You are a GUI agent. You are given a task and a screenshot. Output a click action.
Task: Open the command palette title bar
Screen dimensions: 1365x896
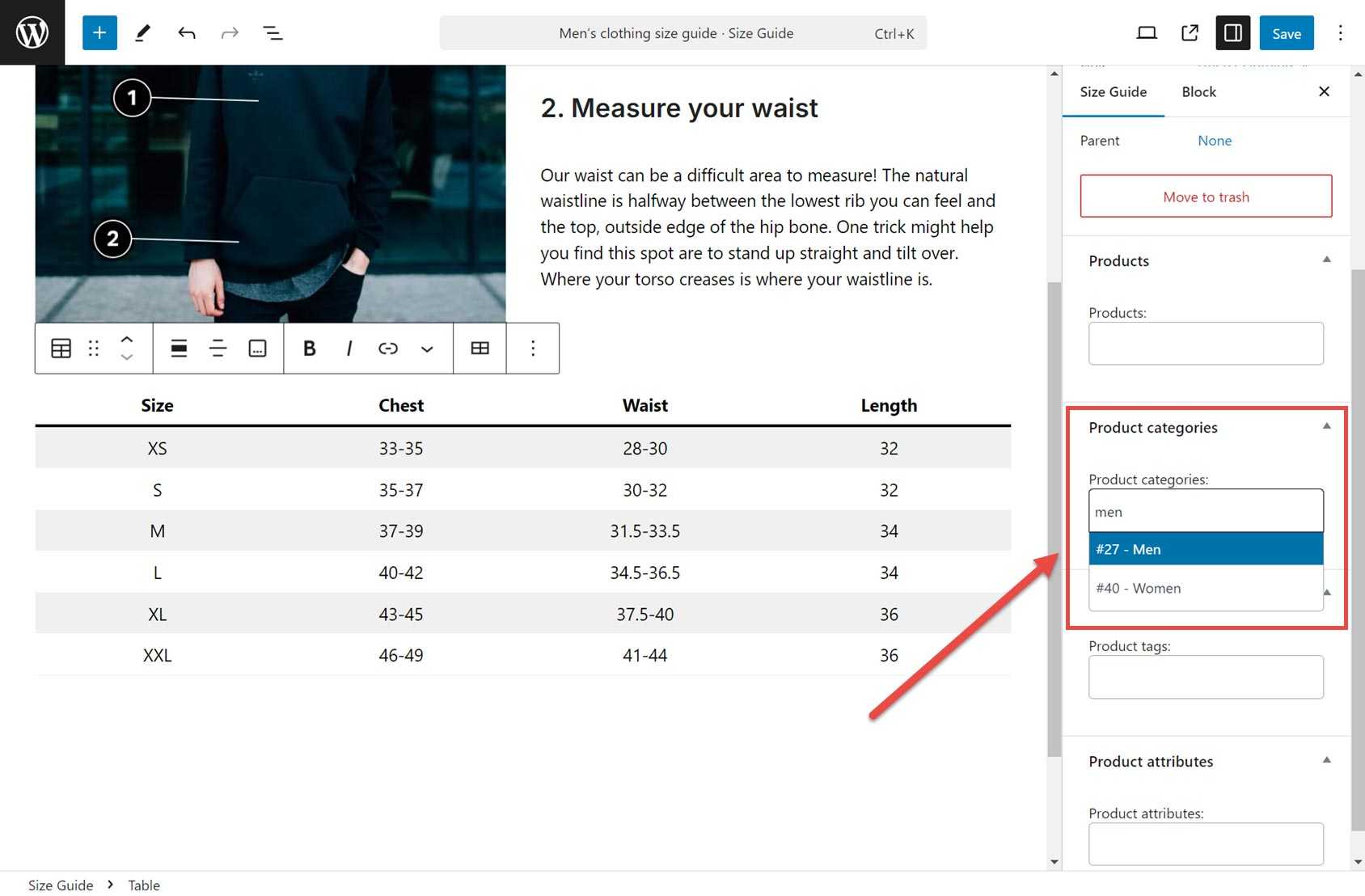pyautogui.click(x=683, y=33)
